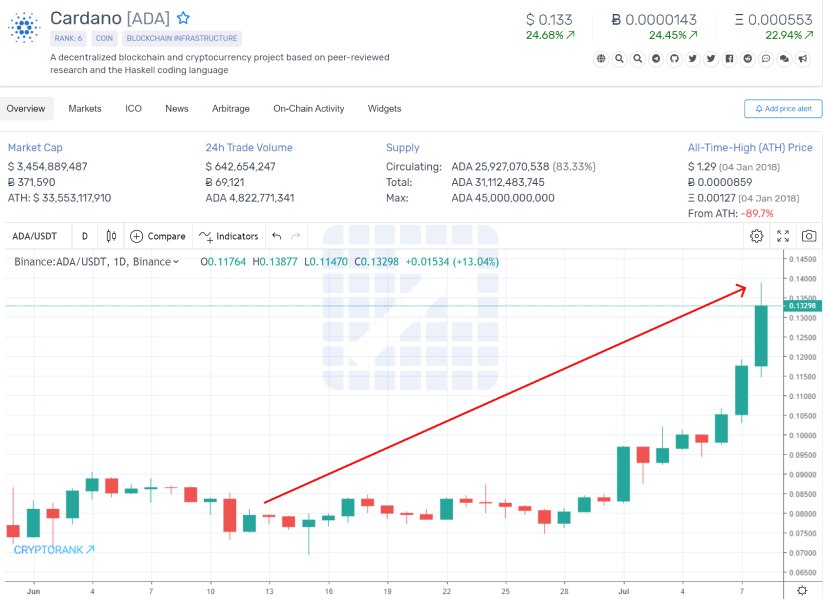
Task: Open the Arbitrage tab
Action: (231, 109)
